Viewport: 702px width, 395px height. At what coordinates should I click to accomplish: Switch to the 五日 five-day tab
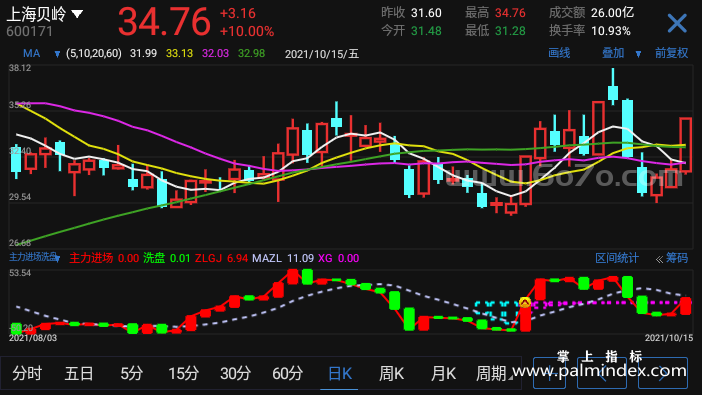click(79, 373)
